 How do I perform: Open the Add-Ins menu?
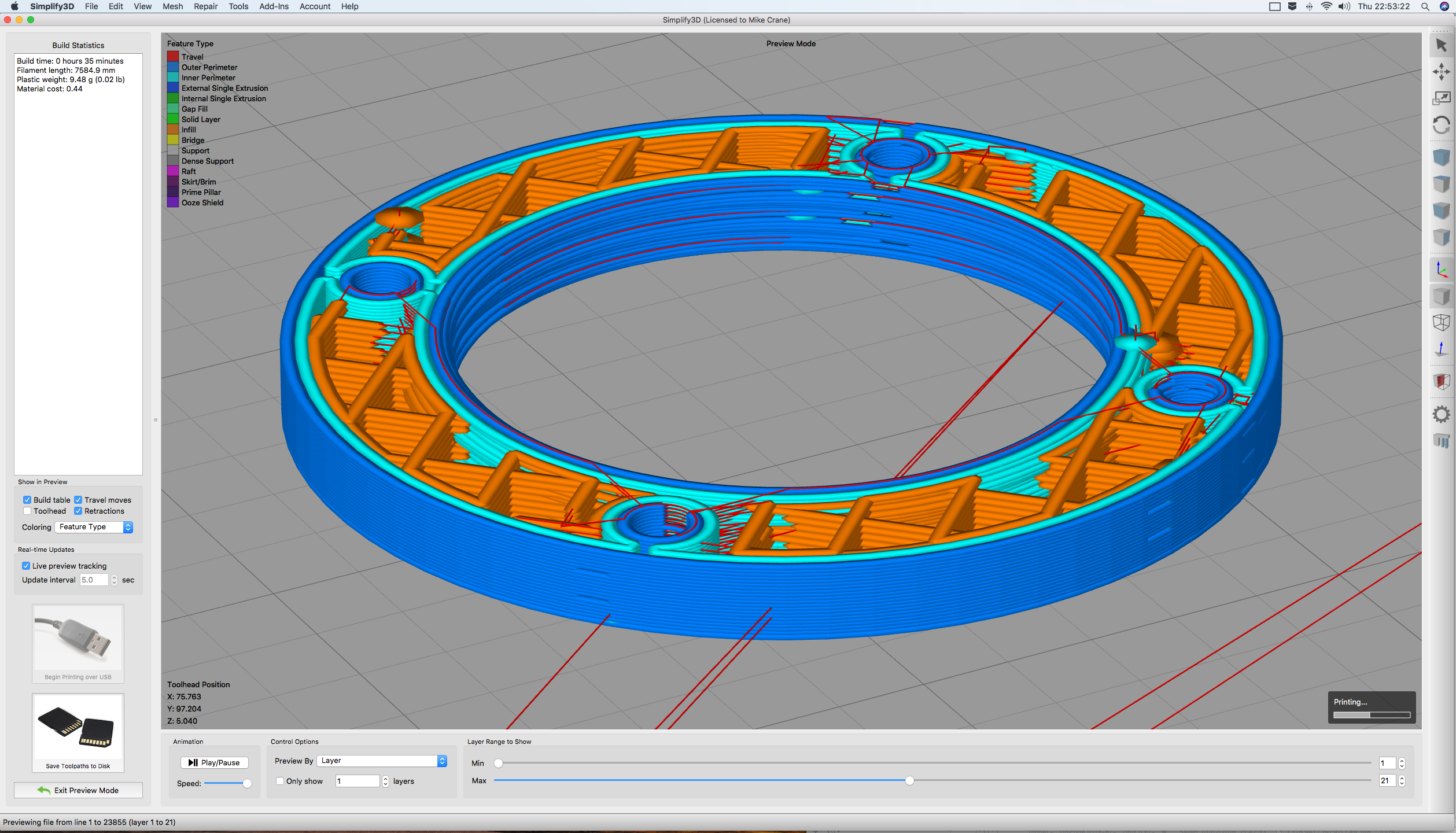tap(274, 6)
